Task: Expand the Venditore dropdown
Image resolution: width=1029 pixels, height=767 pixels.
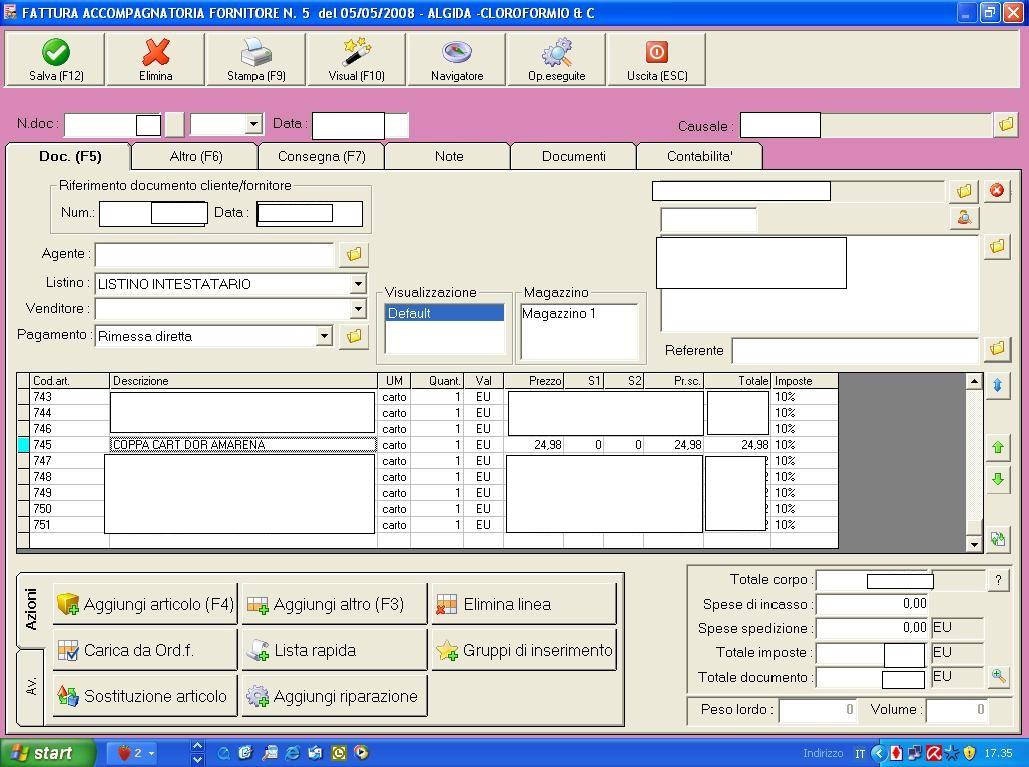Action: tap(358, 308)
